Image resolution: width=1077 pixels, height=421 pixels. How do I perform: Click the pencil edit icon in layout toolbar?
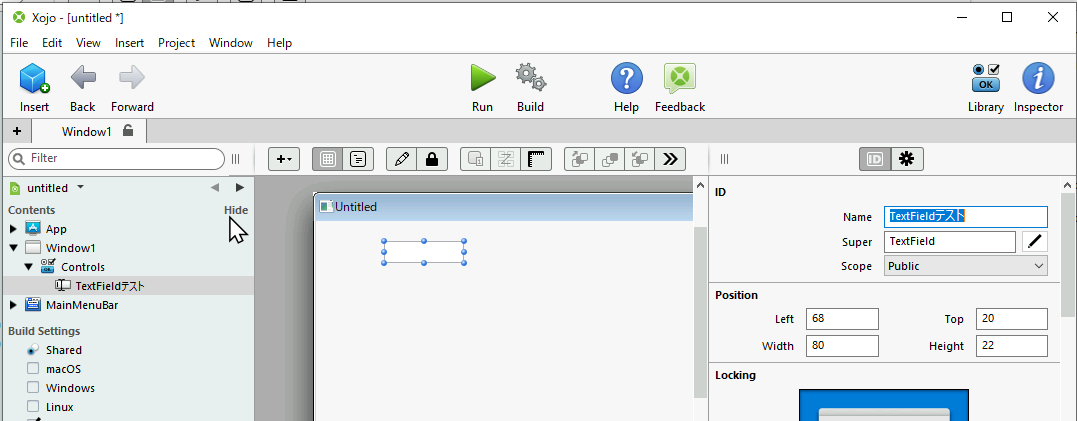(x=402, y=159)
